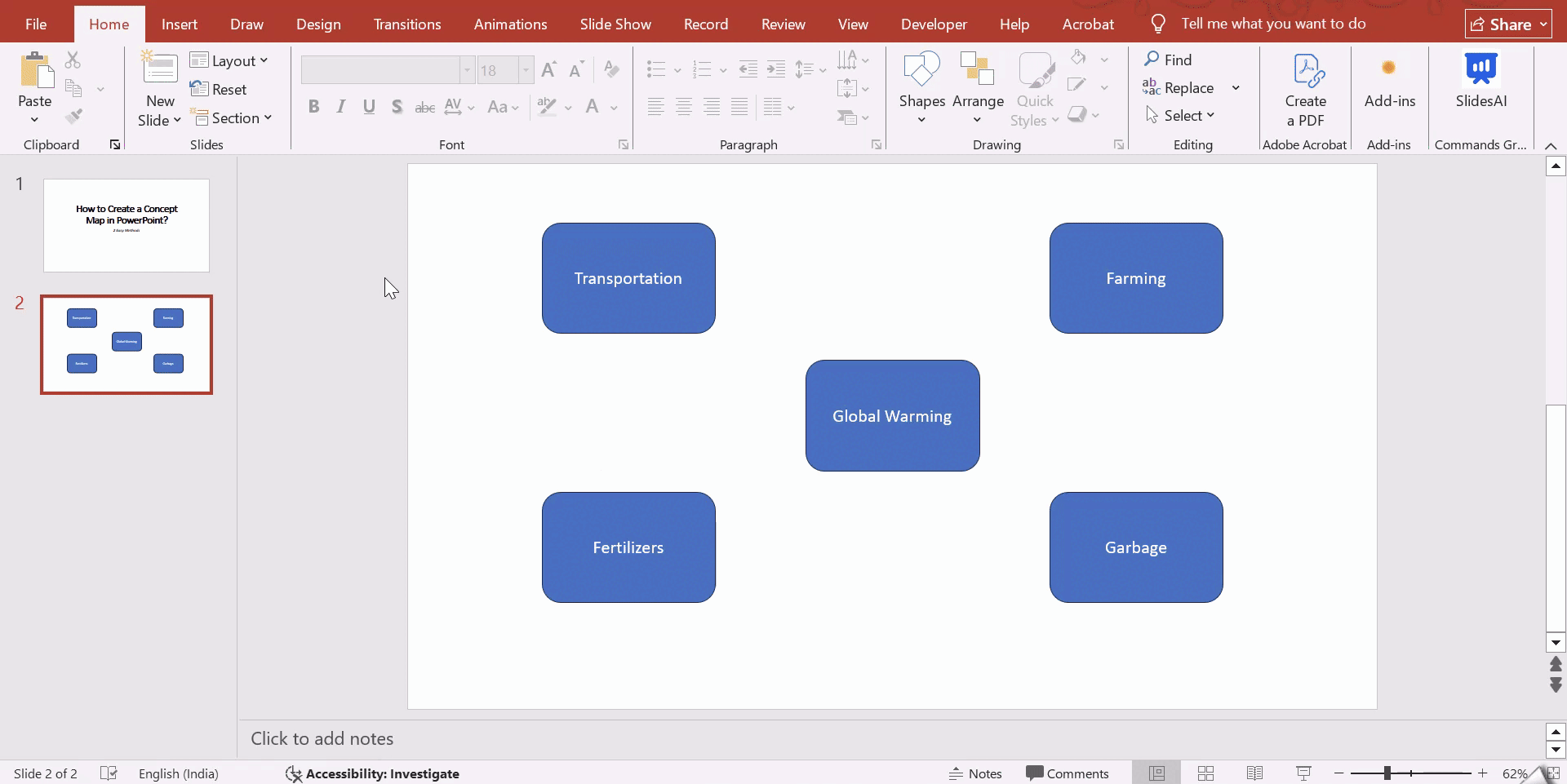Toggle the Comments pane
The height and width of the screenshot is (784, 1567).
click(x=1068, y=773)
